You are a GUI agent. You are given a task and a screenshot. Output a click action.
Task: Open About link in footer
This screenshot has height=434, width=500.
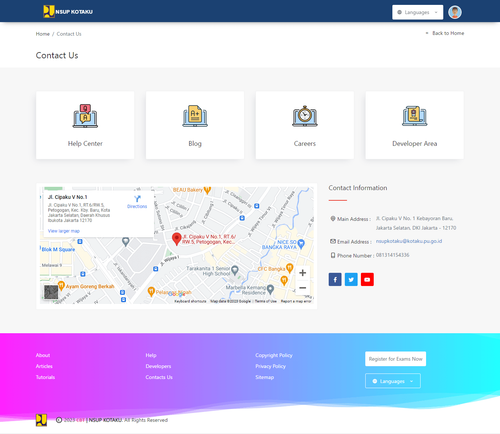pyautogui.click(x=43, y=355)
